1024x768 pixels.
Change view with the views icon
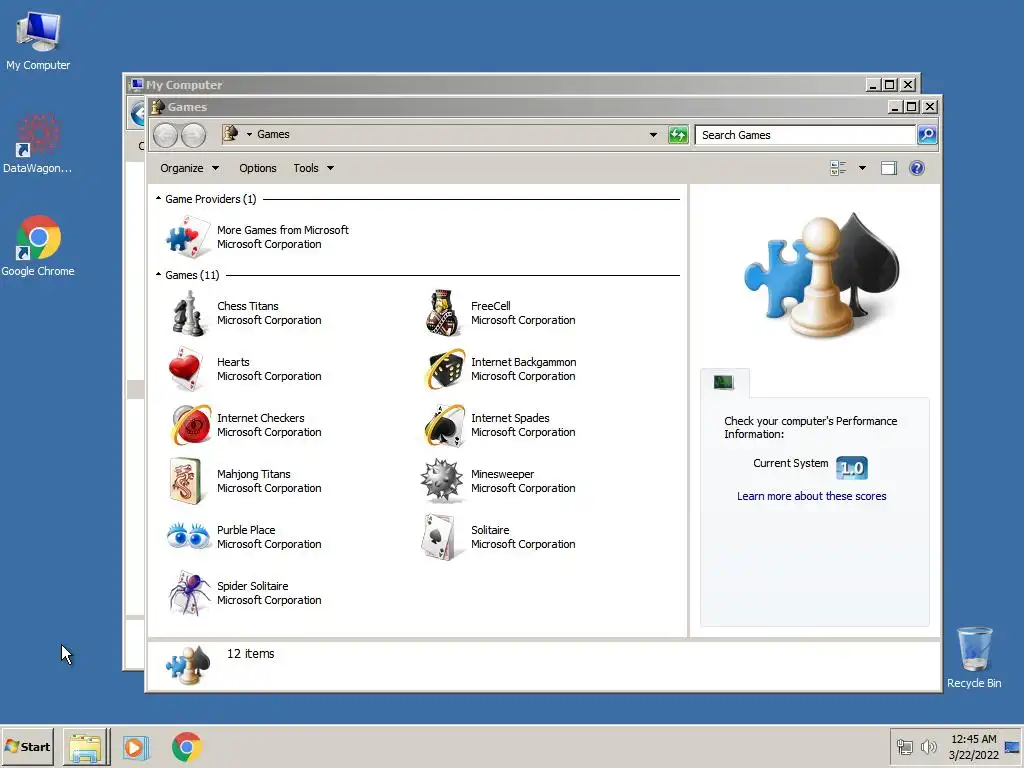tap(839, 168)
